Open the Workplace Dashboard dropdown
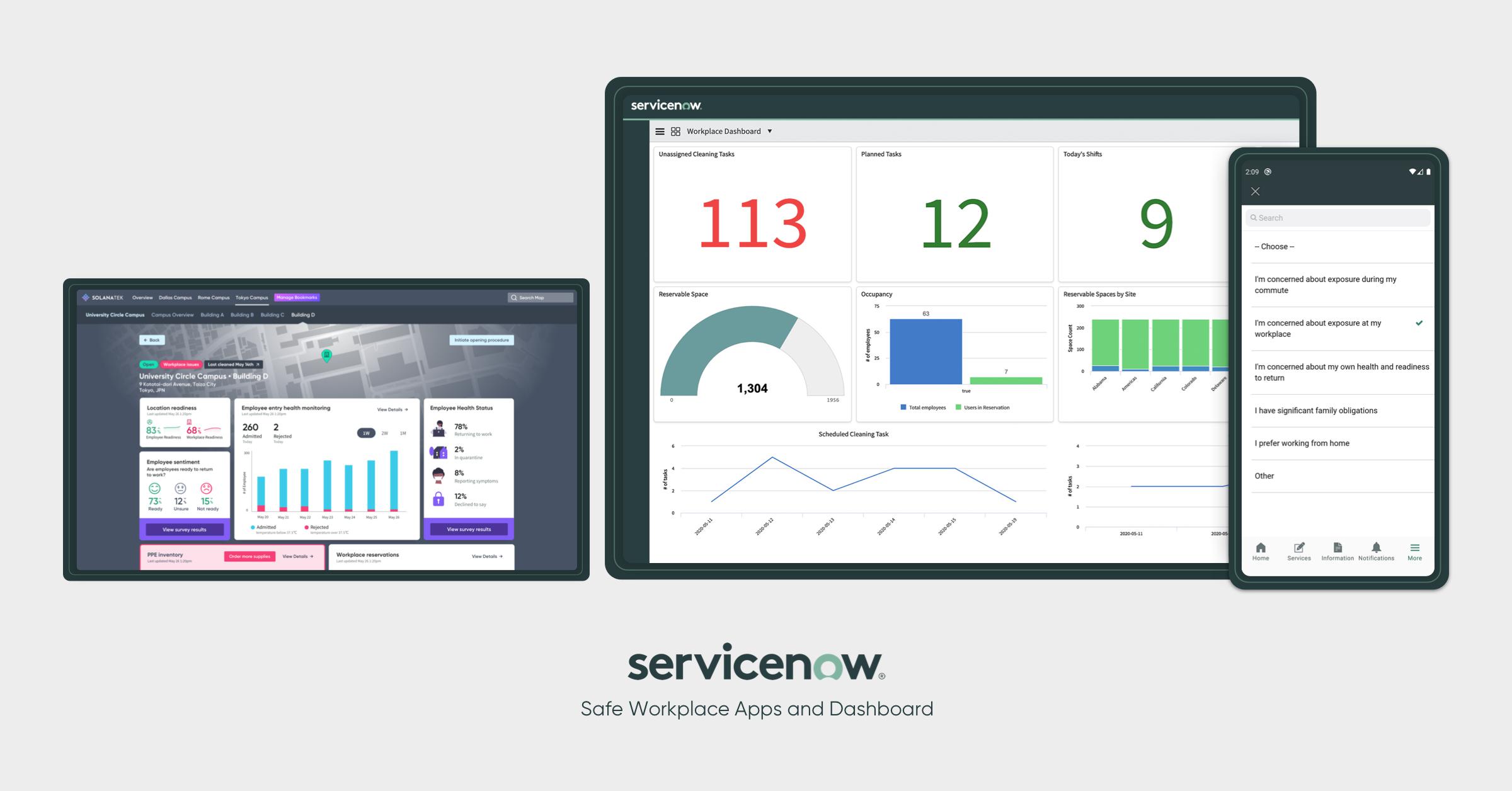Image resolution: width=1512 pixels, height=791 pixels. click(x=769, y=131)
